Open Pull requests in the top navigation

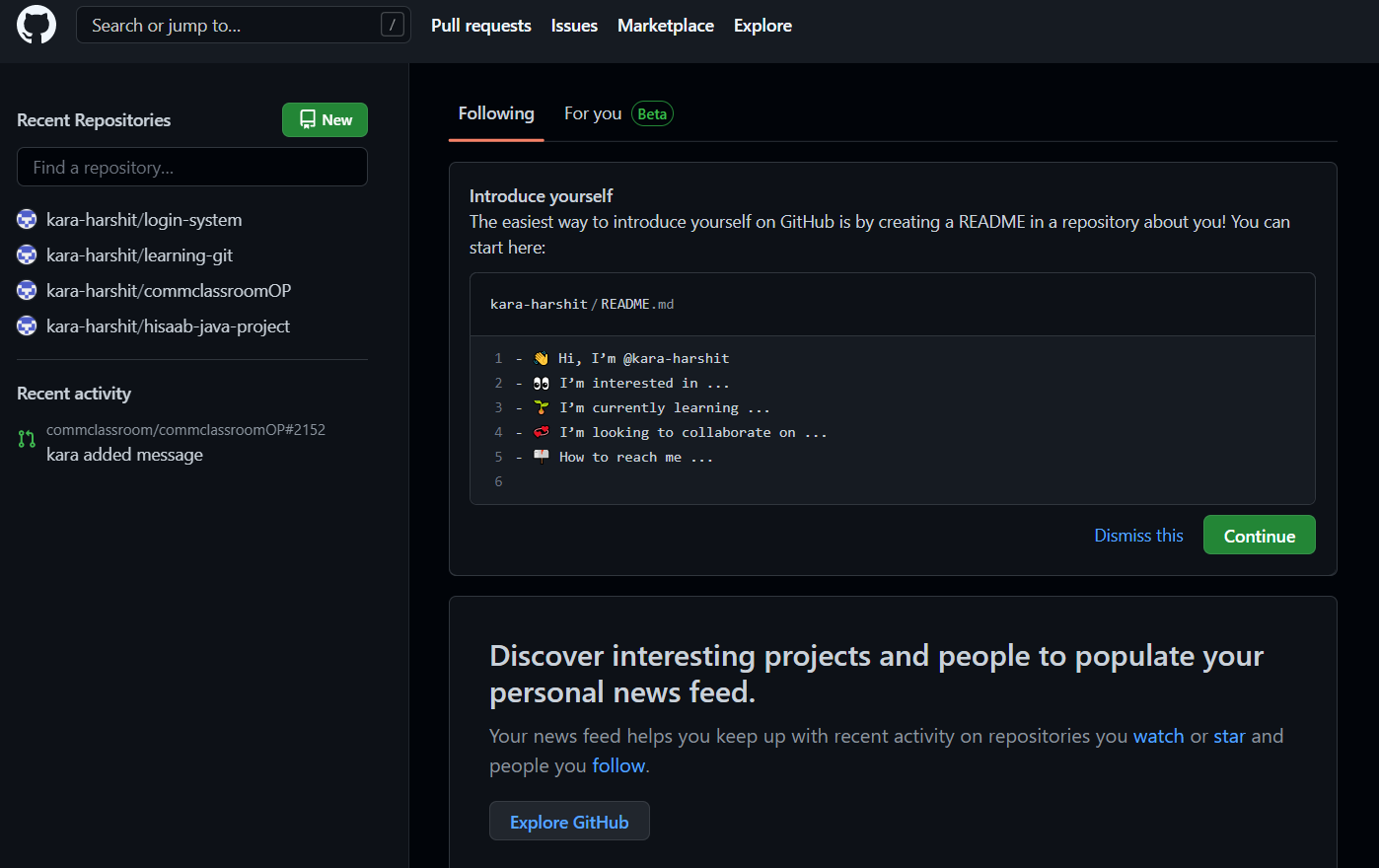pos(481,26)
